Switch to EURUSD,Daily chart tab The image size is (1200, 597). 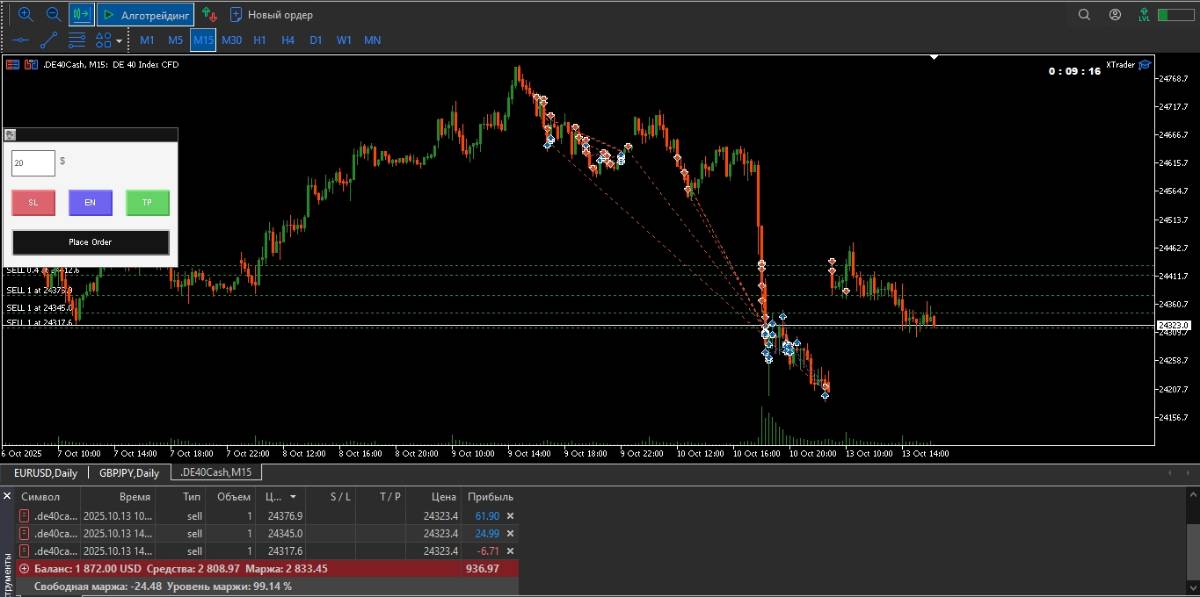(46, 473)
